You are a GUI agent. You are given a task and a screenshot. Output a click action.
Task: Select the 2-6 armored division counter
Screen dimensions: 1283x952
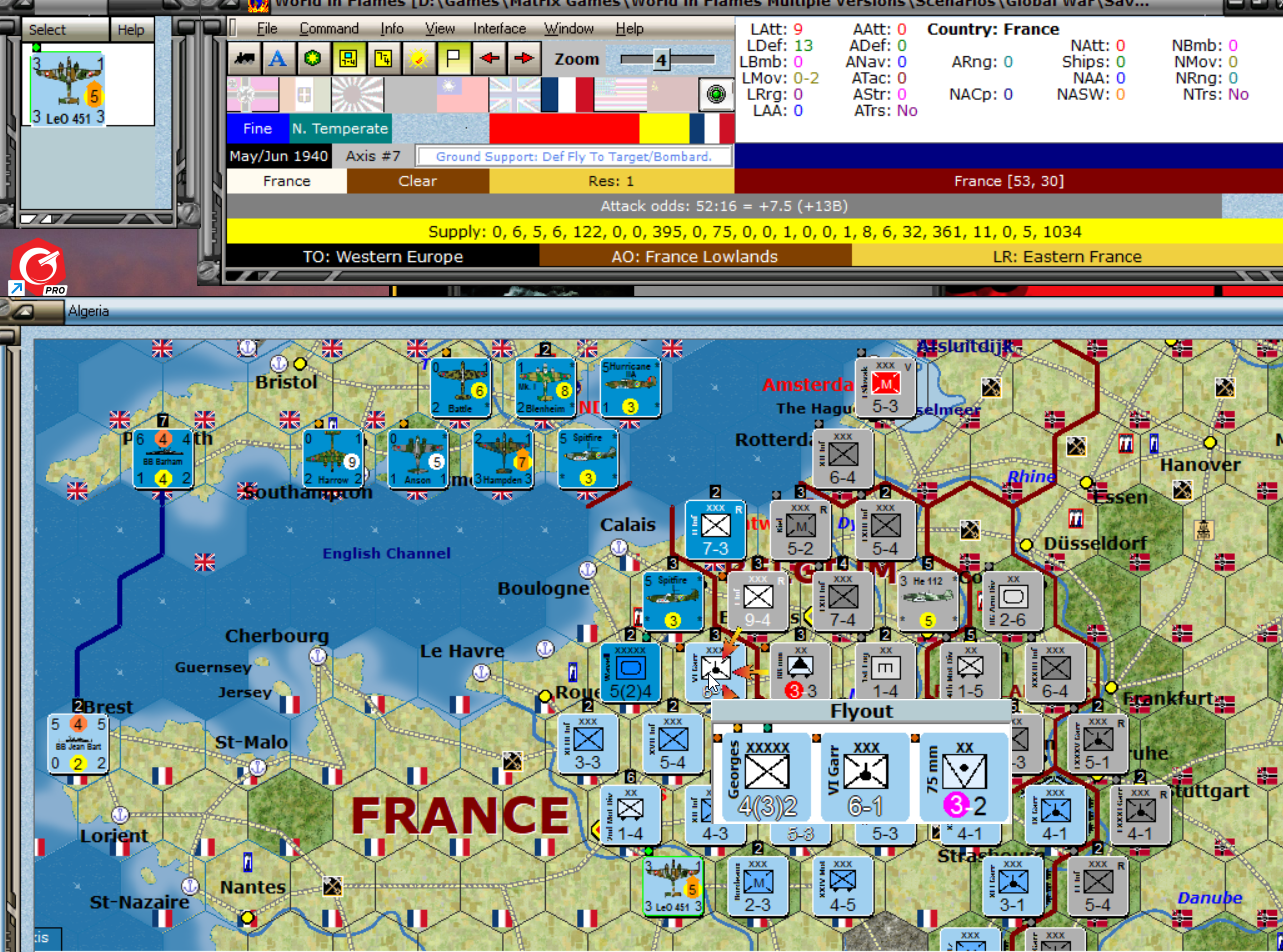tap(1013, 601)
